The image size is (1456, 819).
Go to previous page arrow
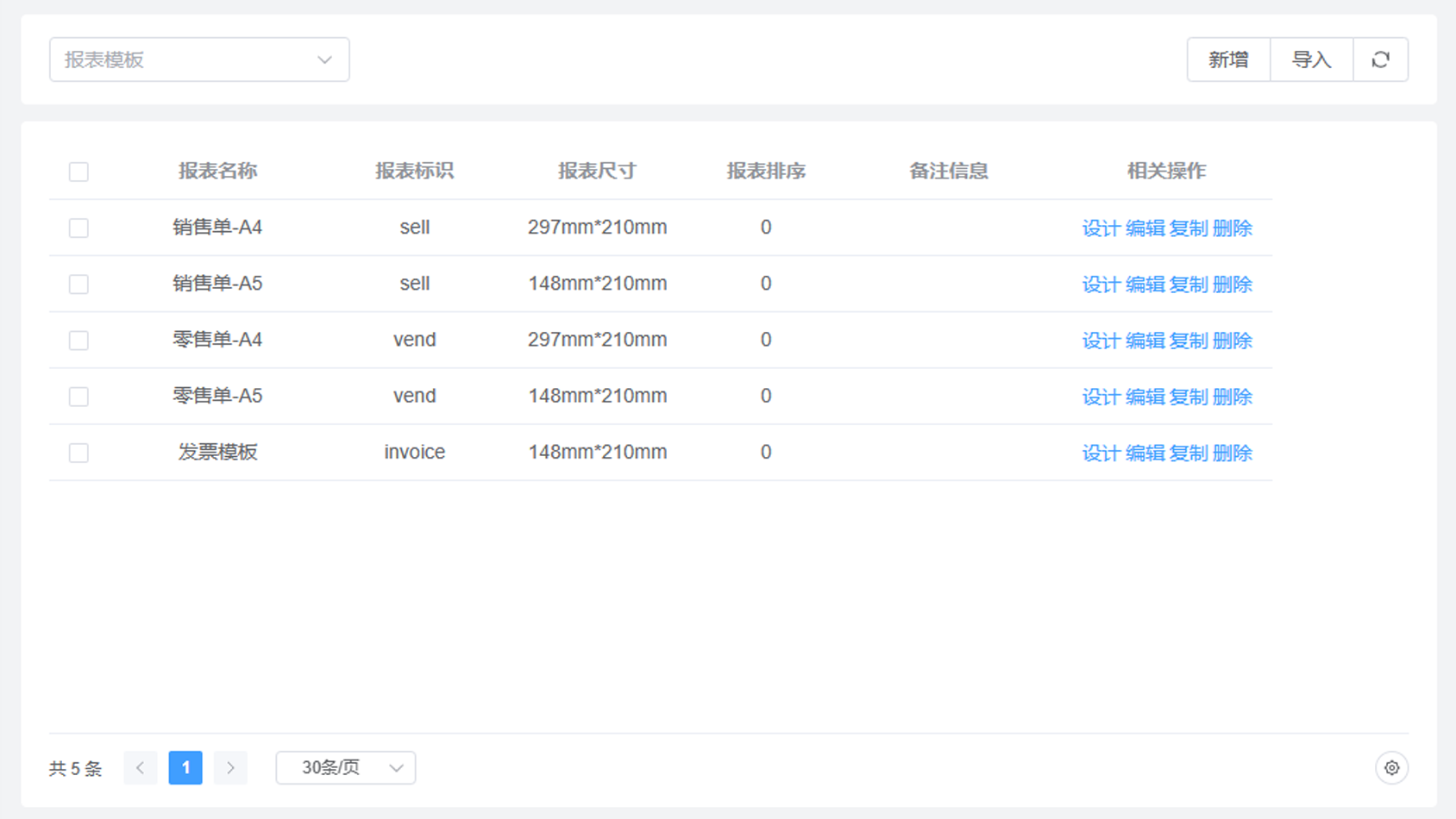pos(141,767)
